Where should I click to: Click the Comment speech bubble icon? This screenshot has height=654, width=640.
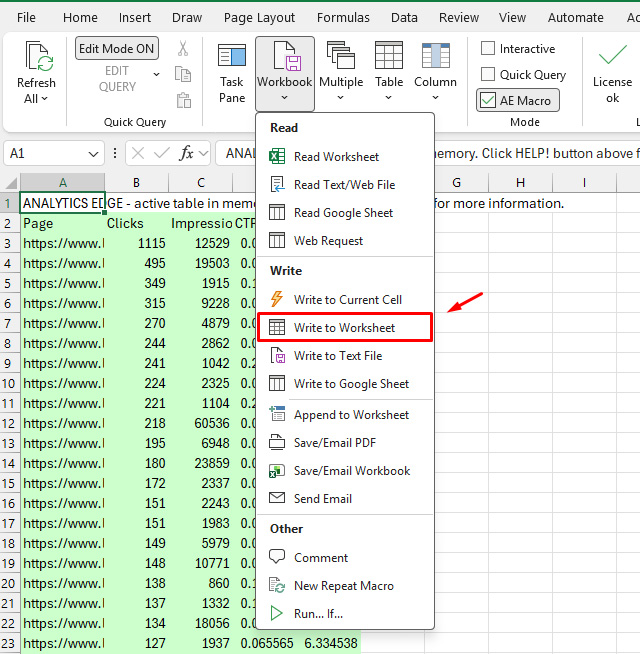[x=277, y=556]
